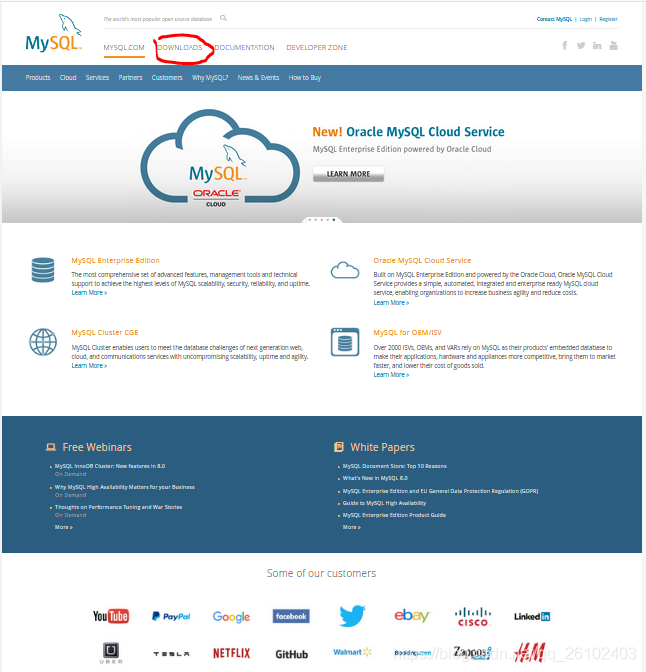This screenshot has width=646, height=672.
Task: Open the MySQL Cluster CGE heading link
Action: [x=105, y=333]
